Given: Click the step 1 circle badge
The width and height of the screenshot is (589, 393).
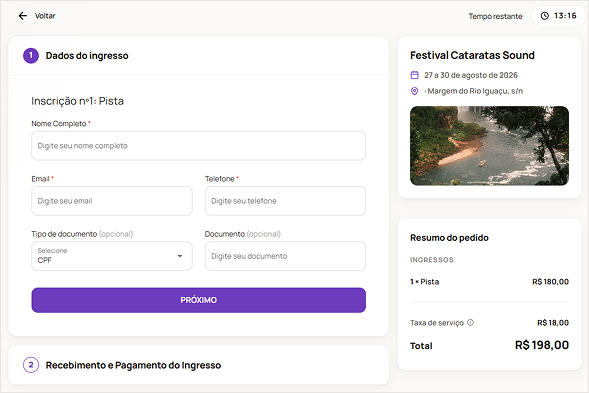Looking at the screenshot, I should tap(31, 56).
